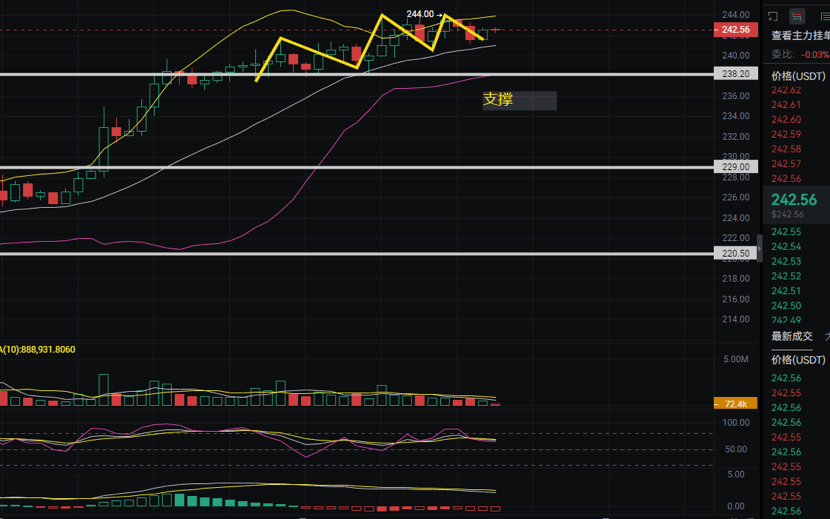The width and height of the screenshot is (830, 519).
Task: Select the 242.57 ask price row
Action: (x=787, y=164)
